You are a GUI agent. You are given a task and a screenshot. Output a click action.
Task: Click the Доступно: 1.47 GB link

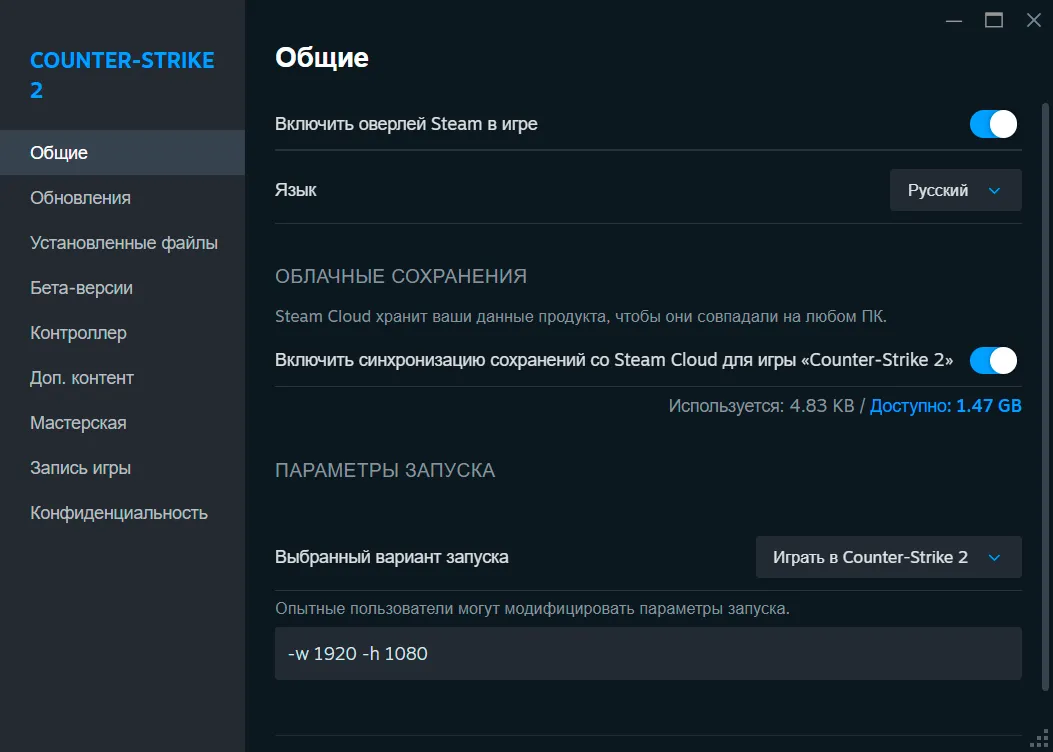tap(946, 406)
